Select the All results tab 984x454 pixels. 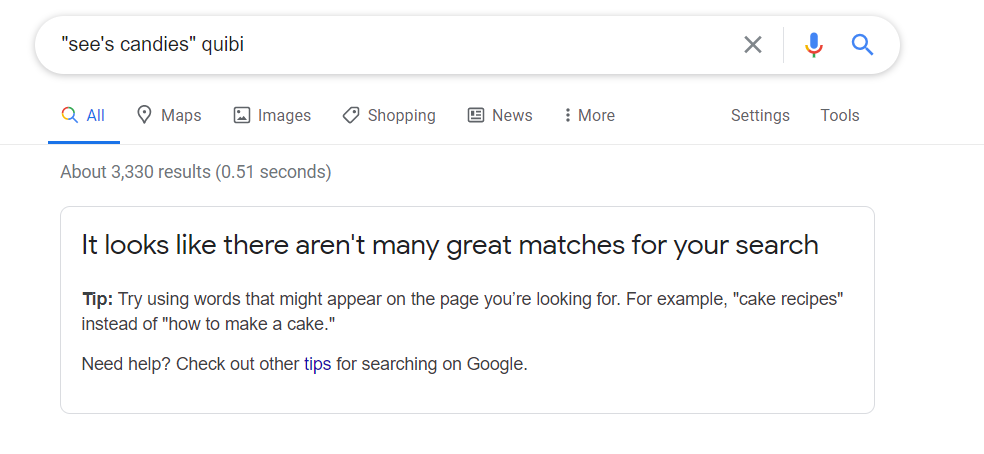(83, 116)
